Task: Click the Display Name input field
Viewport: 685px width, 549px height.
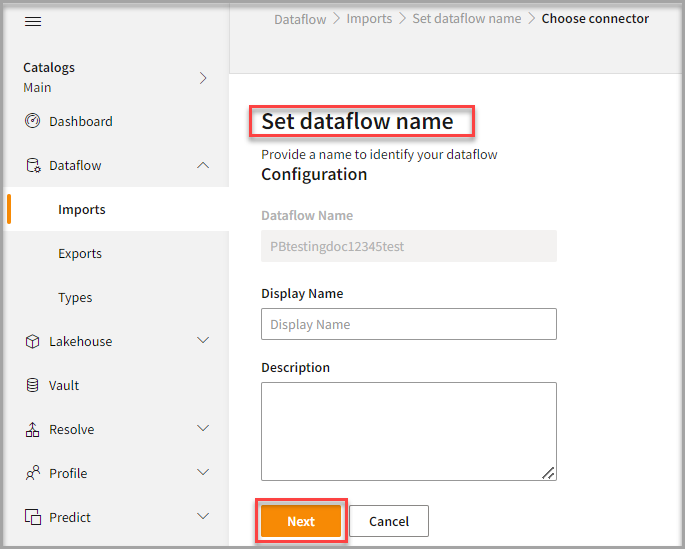Action: (408, 324)
